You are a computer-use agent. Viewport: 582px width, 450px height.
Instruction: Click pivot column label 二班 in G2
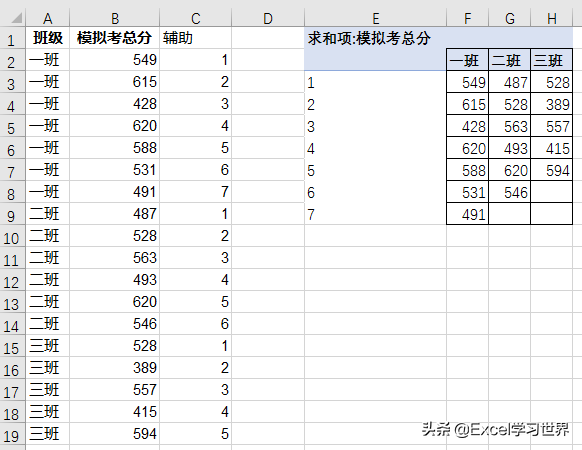[510, 60]
